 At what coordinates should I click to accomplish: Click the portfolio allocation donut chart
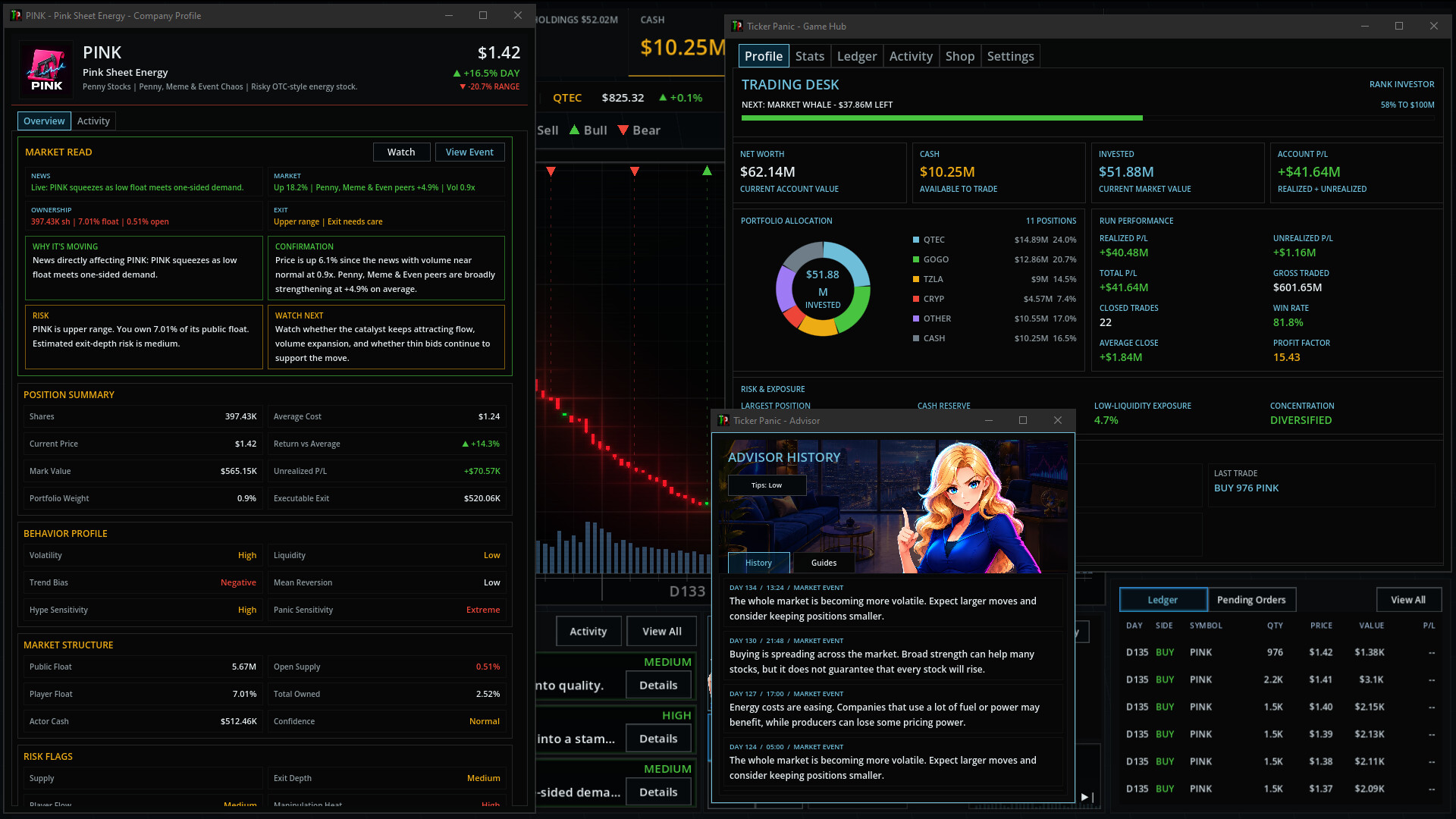point(823,289)
